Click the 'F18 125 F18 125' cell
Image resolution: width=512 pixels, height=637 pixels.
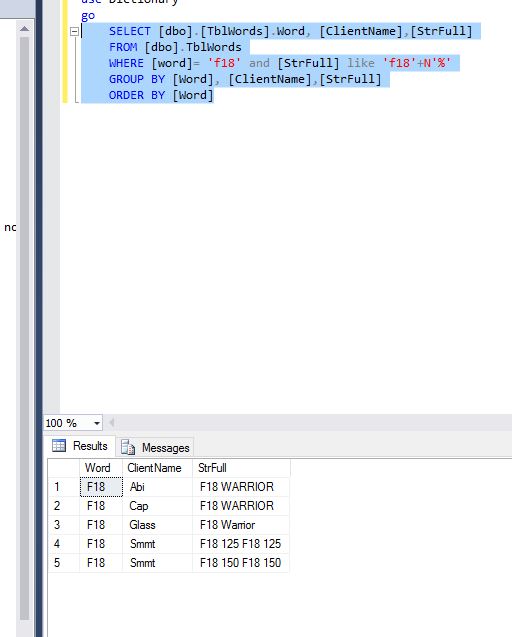(x=241, y=544)
